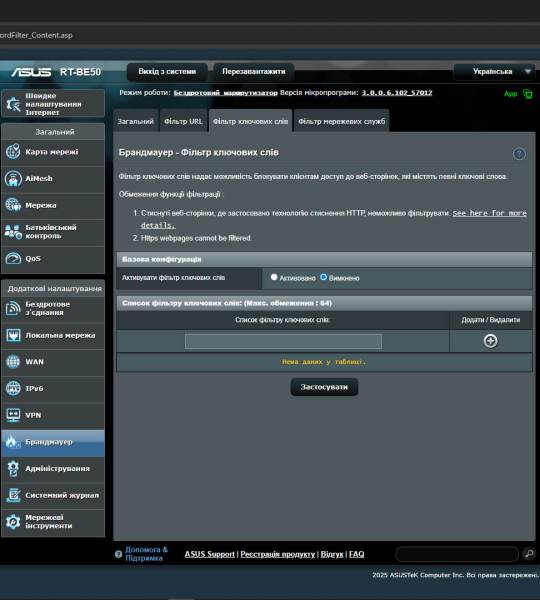Viewport: 540px width, 600px height.
Task: Select the Вимкнено radio button
Action: [323, 277]
